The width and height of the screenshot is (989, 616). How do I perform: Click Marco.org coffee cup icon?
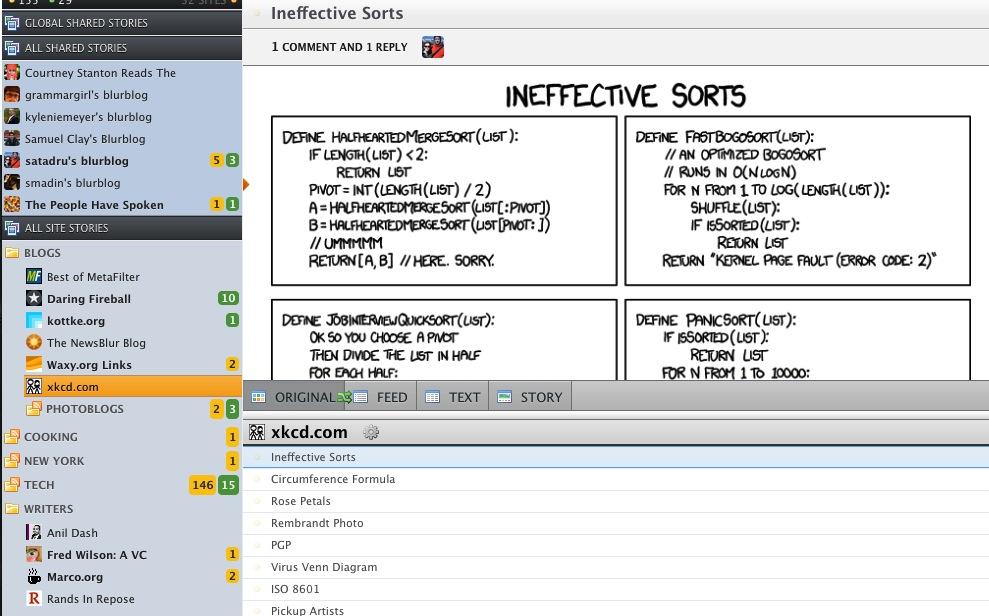[34, 577]
